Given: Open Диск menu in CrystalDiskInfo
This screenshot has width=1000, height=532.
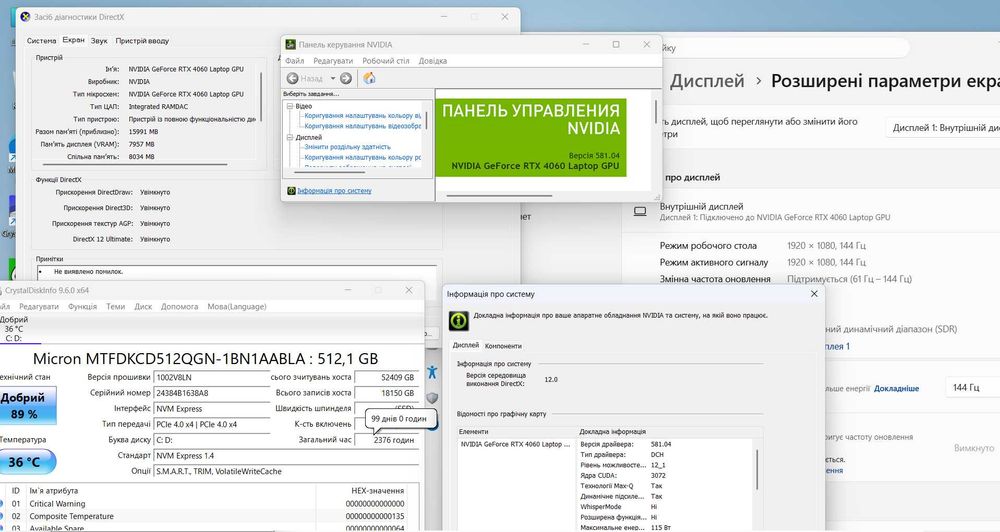Looking at the screenshot, I should (x=143, y=307).
